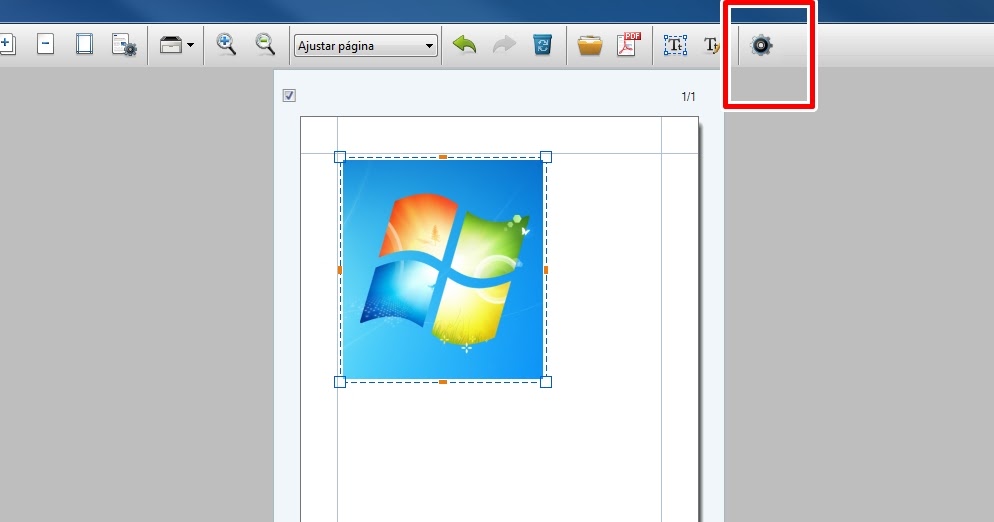Viewport: 994px width, 522px height.
Task: Uncheck the page 1 selection checkbox
Action: 289,96
